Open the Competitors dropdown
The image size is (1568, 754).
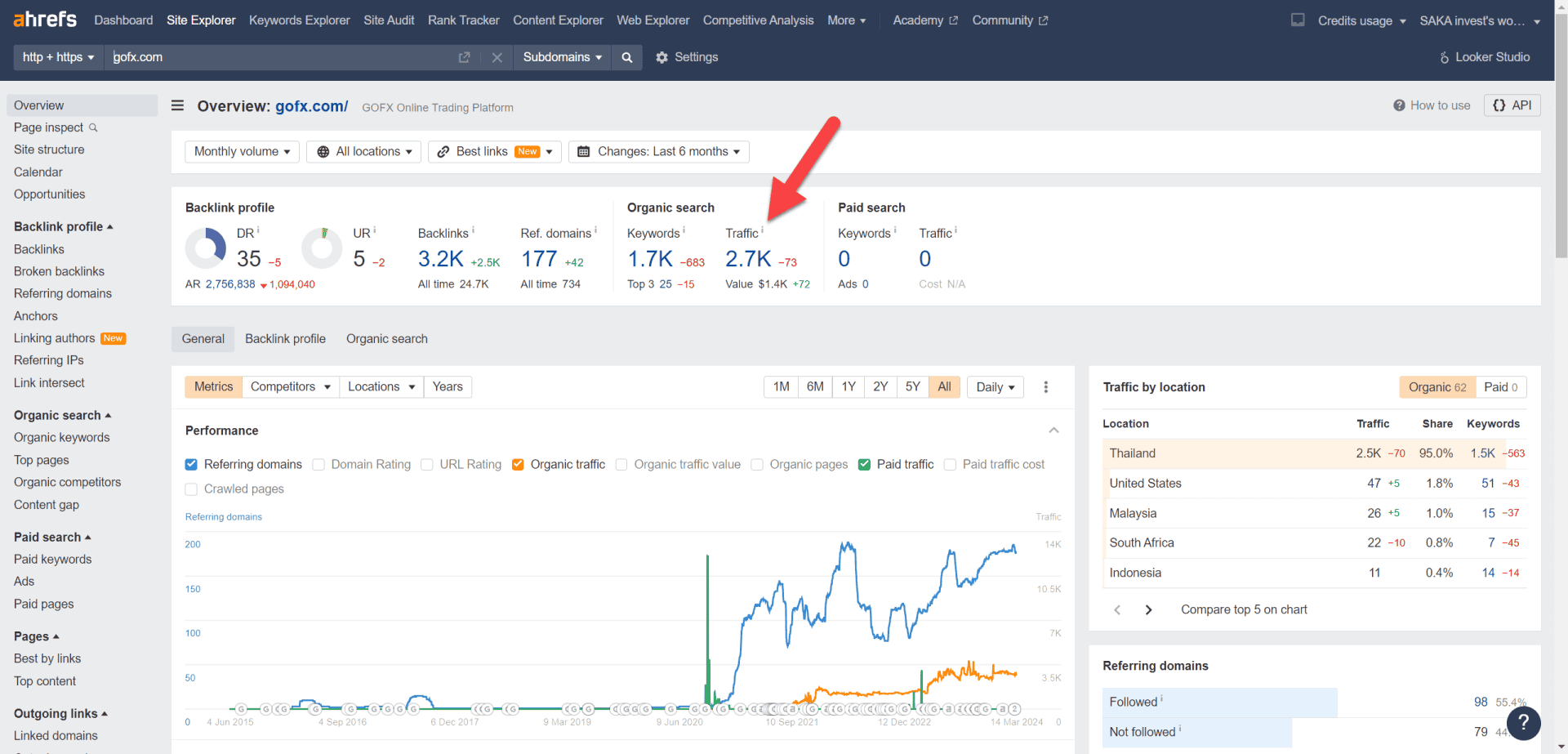point(290,387)
